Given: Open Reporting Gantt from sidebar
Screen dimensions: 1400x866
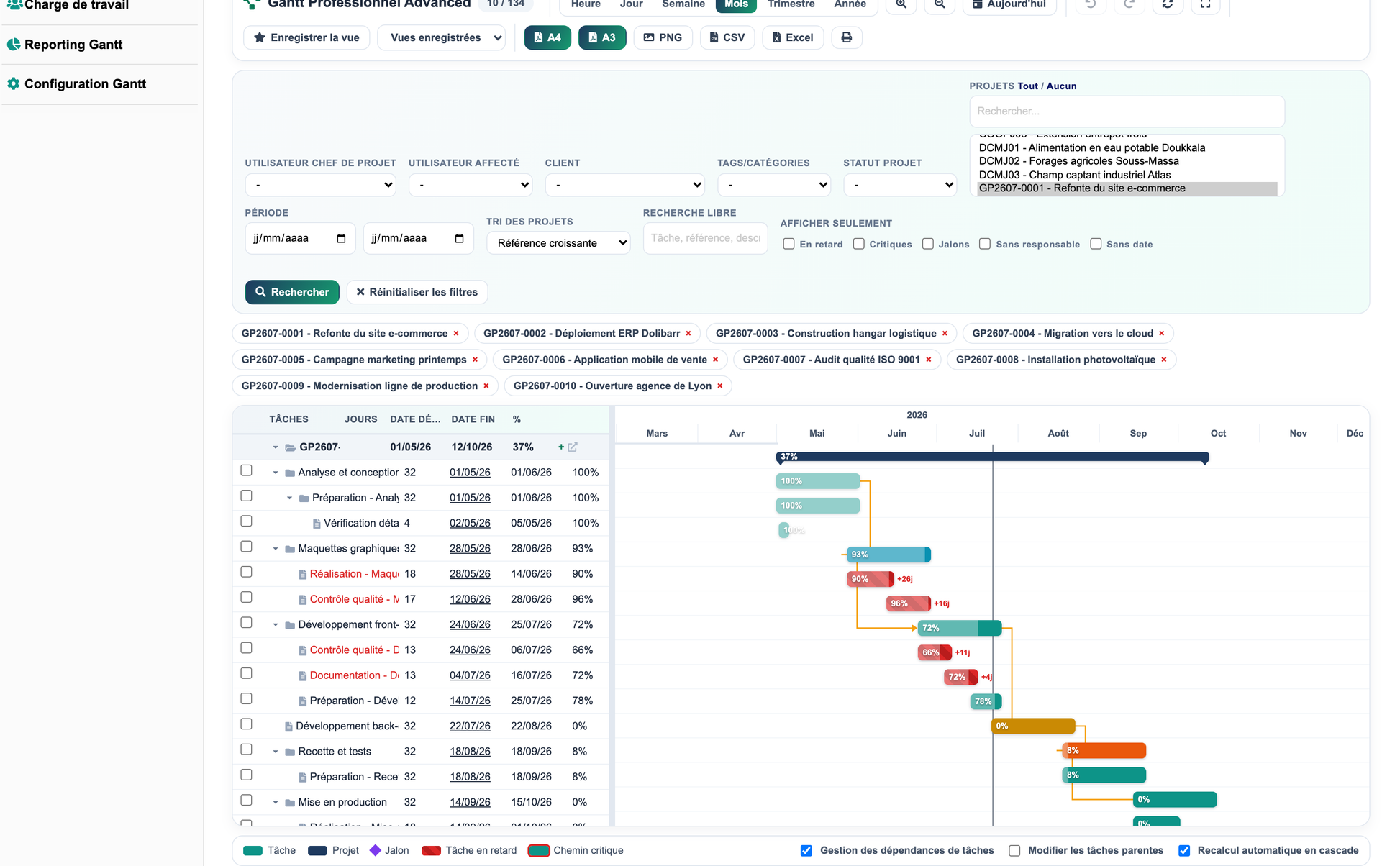Looking at the screenshot, I should coord(73,45).
